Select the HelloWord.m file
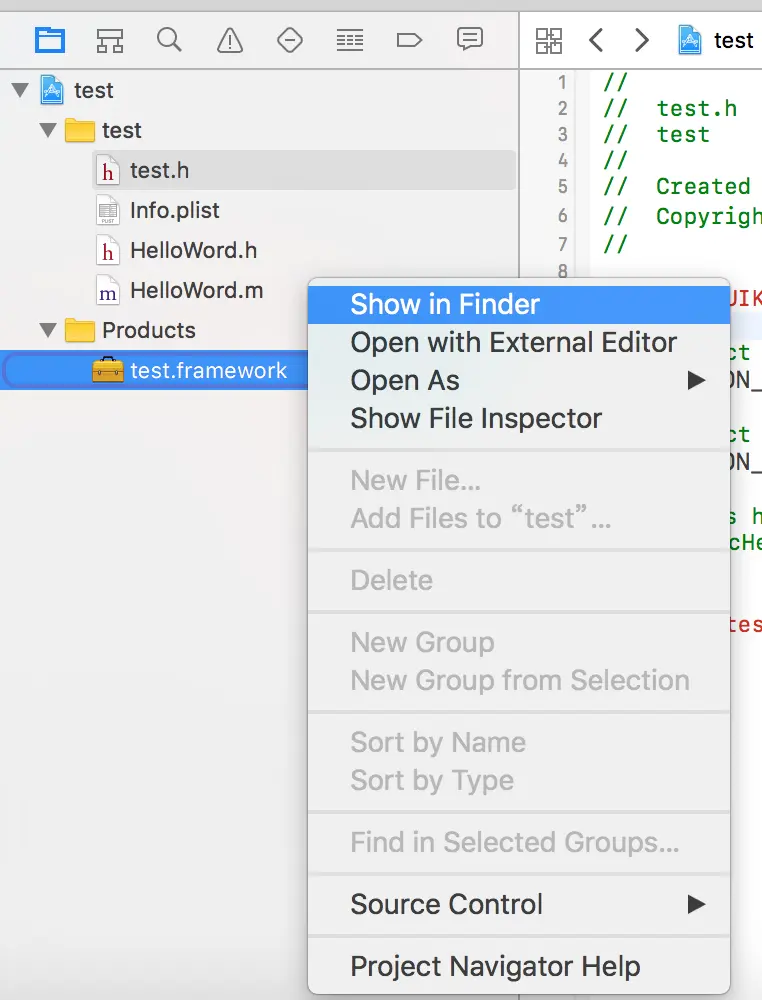Image resolution: width=762 pixels, height=1000 pixels. click(196, 290)
